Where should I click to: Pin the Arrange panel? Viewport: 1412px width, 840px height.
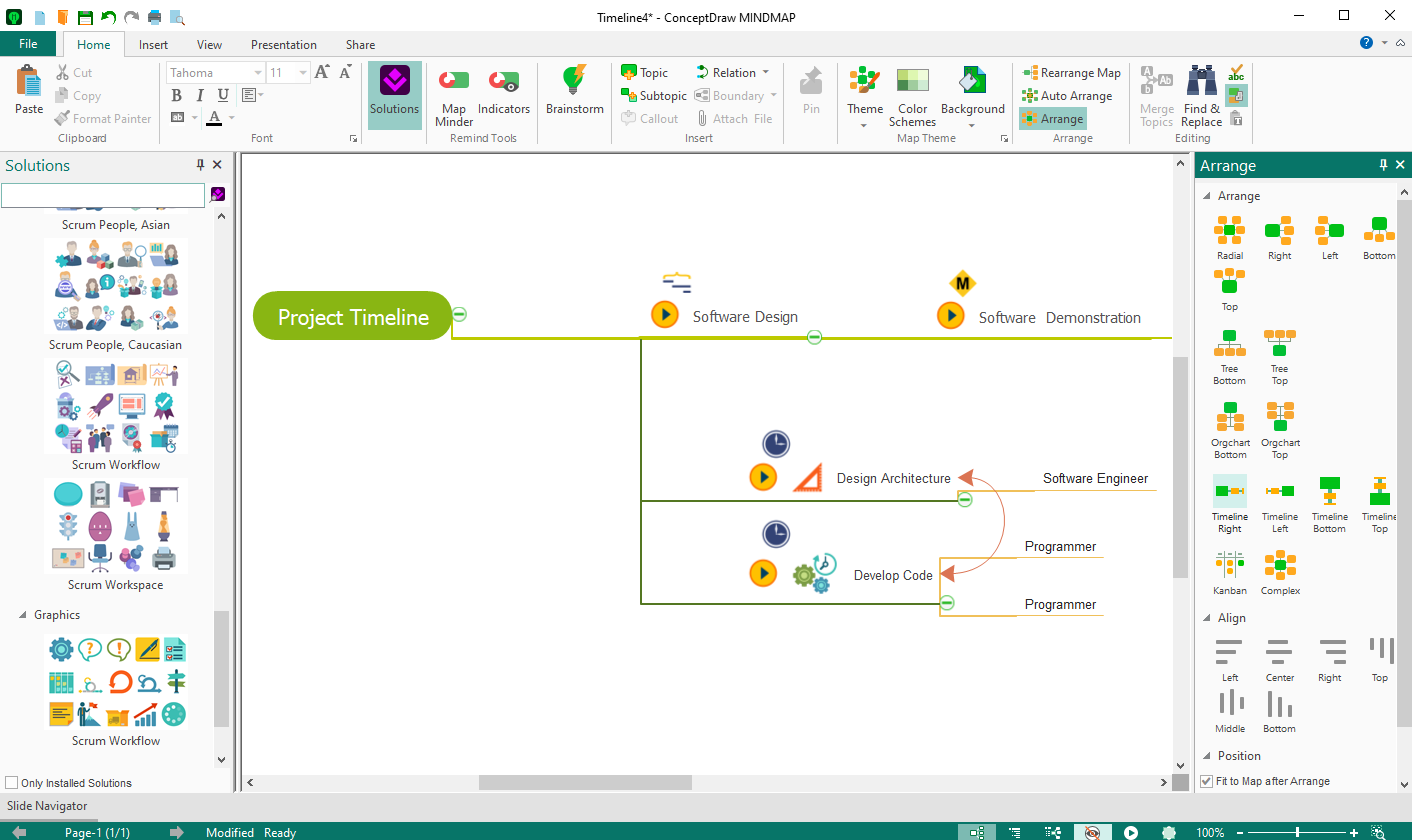(1383, 165)
